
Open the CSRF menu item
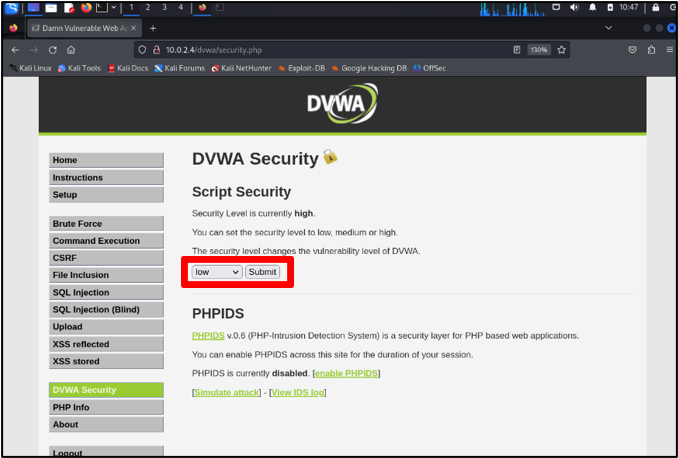coord(106,258)
